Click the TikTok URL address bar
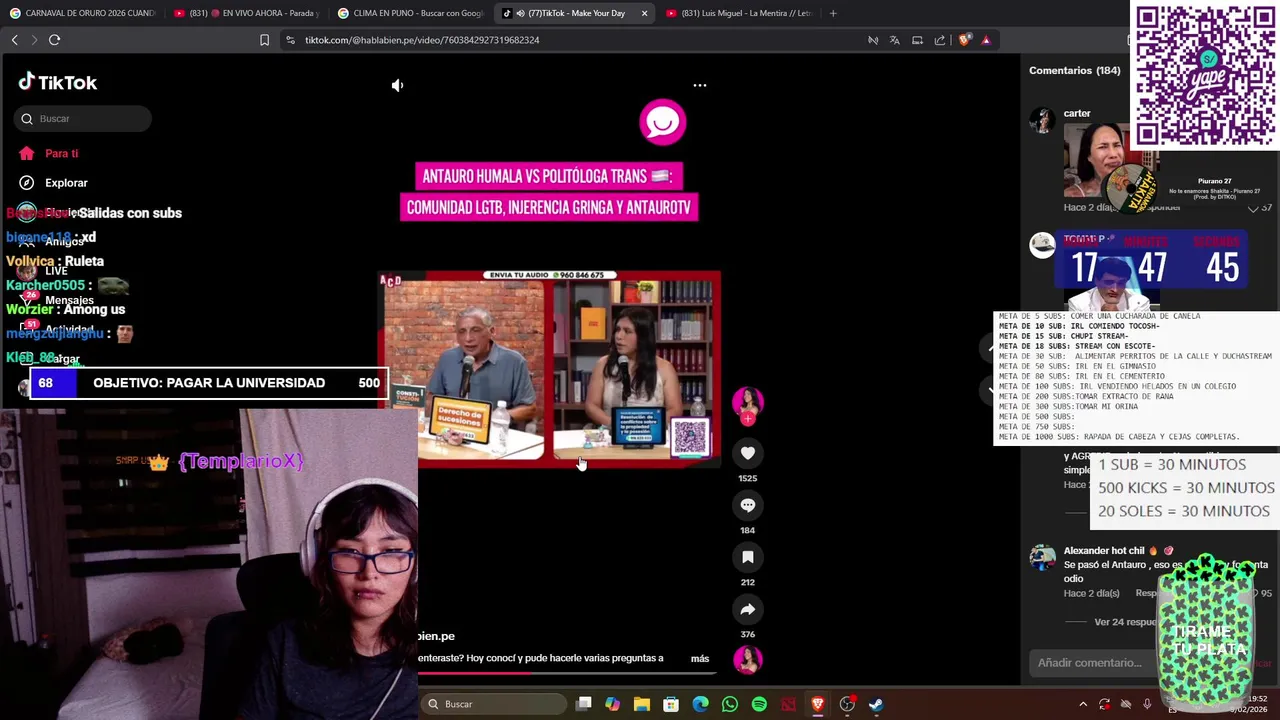 422,40
